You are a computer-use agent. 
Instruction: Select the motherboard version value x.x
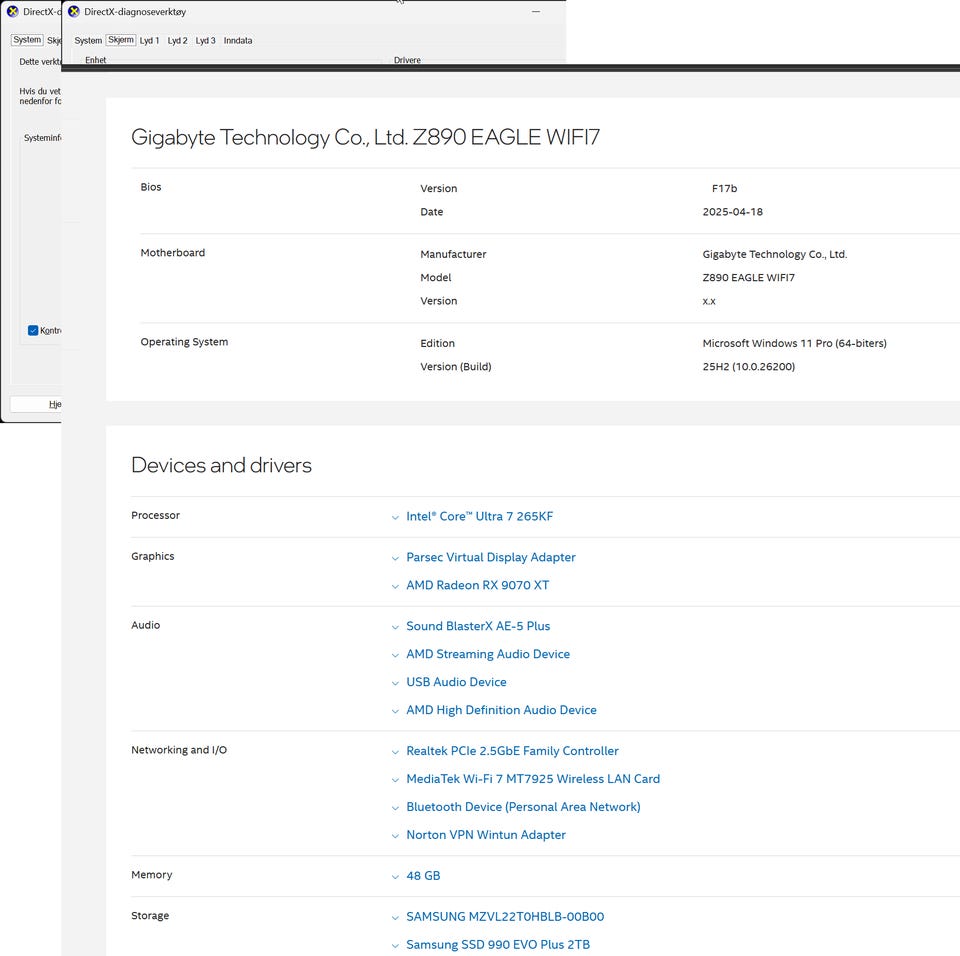click(x=709, y=301)
